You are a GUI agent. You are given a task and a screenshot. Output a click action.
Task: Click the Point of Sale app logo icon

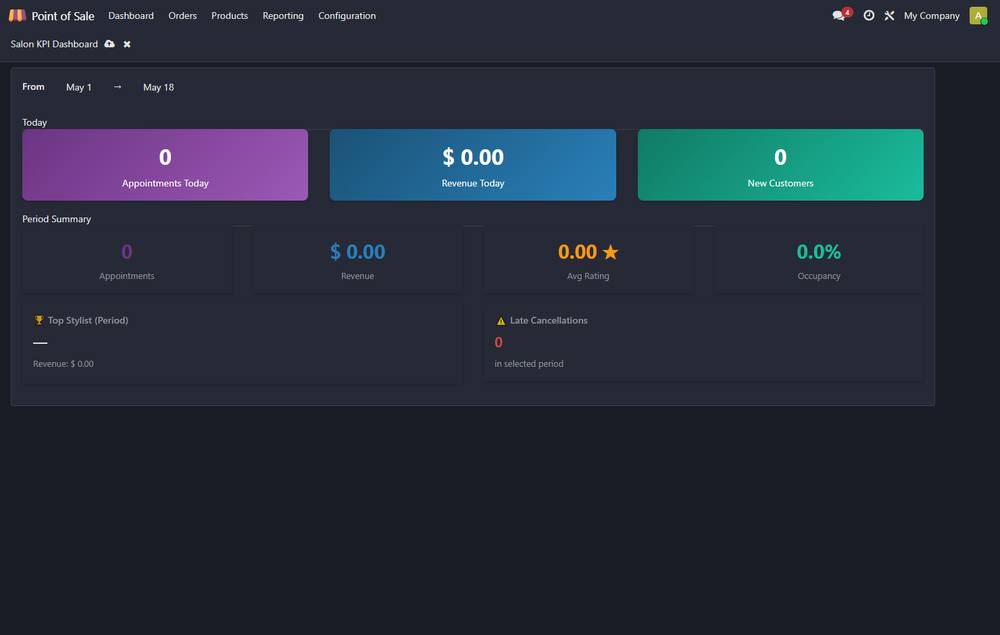point(17,15)
